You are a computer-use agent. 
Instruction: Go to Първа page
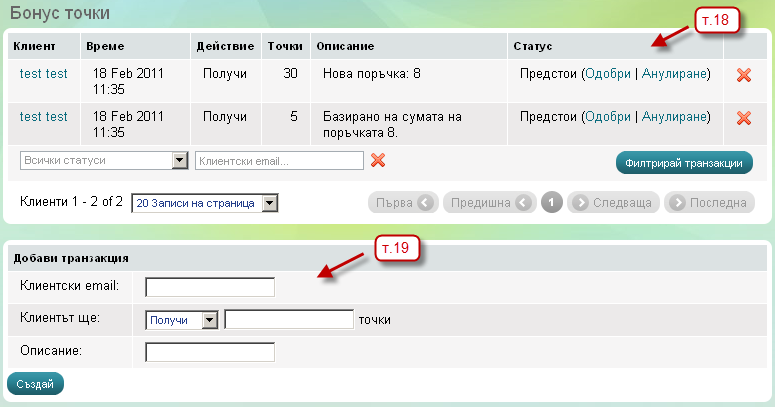pyautogui.click(x=403, y=203)
